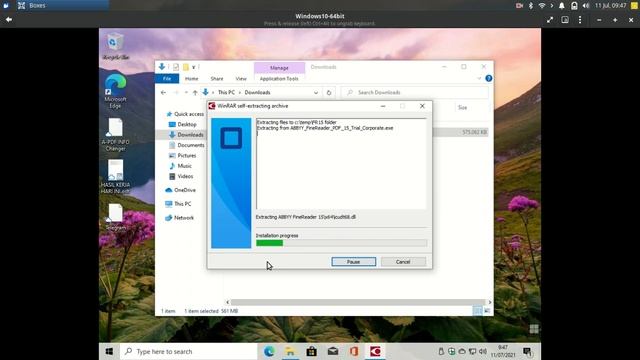Click This PC in address breadcrumb
The width and height of the screenshot is (640, 360).
tap(226, 93)
